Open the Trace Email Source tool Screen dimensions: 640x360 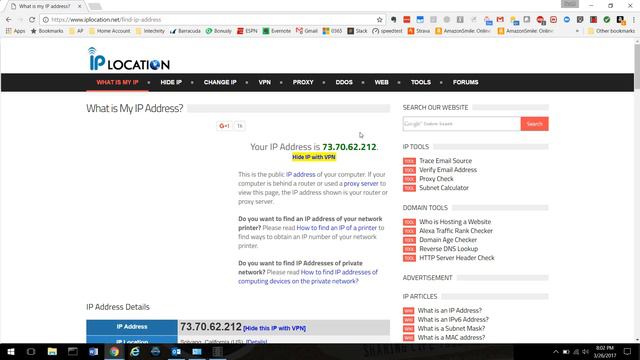tap(445, 161)
